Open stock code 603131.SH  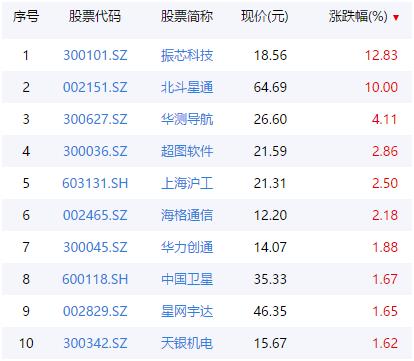pos(95,183)
